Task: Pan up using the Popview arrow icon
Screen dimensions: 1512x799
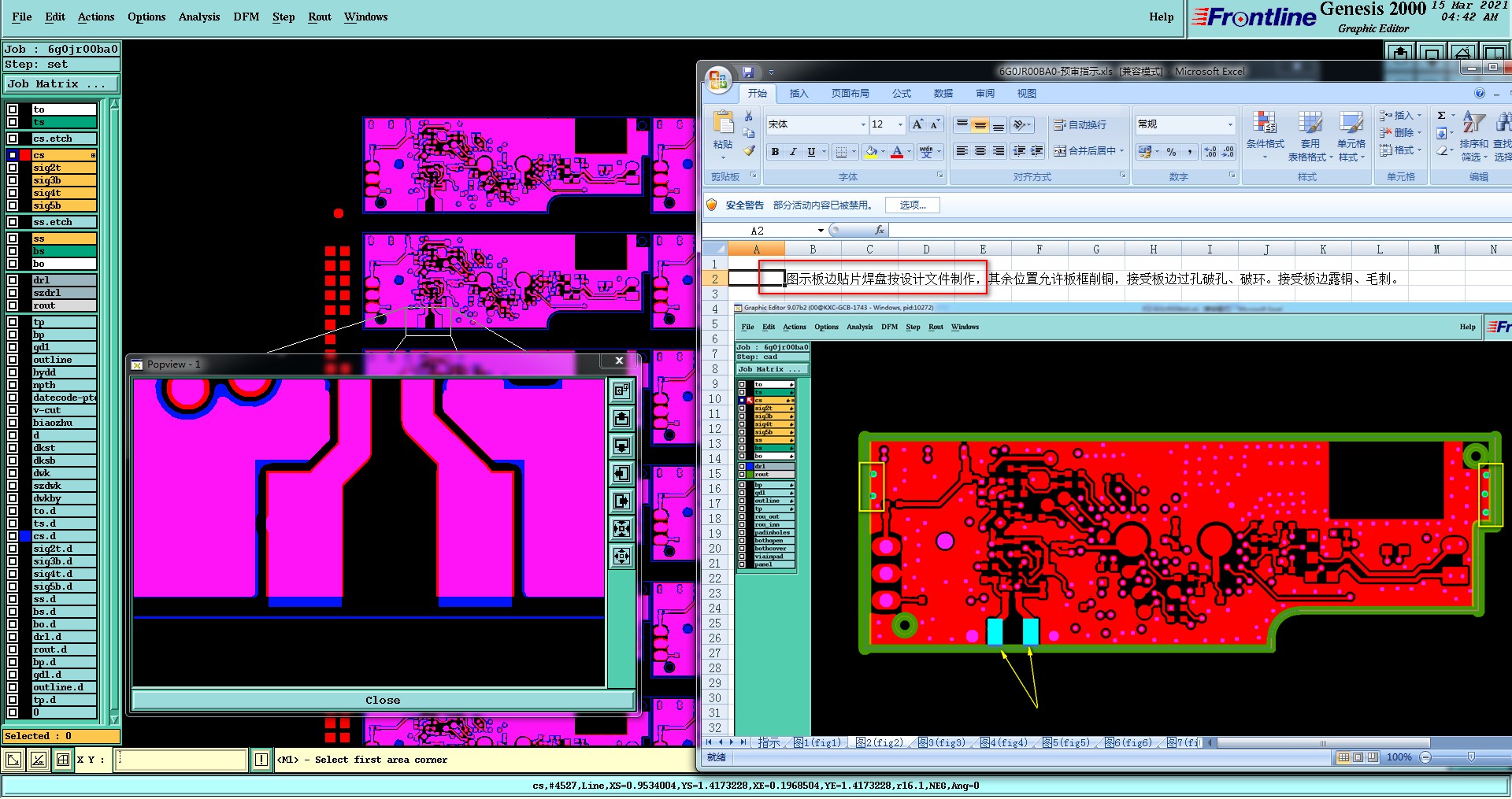Action: tap(621, 418)
